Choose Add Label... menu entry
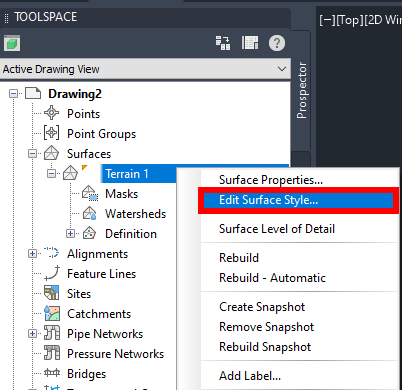Viewport: 402px width, 390px height. pos(299,376)
